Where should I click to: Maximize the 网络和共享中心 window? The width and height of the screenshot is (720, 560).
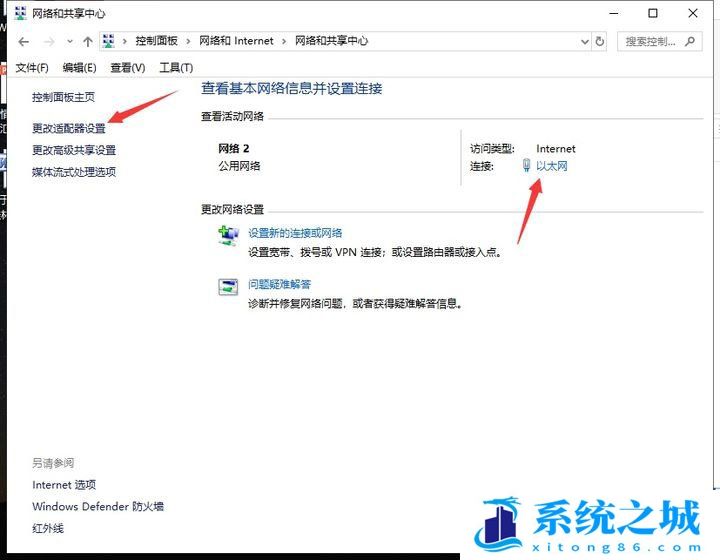click(652, 13)
